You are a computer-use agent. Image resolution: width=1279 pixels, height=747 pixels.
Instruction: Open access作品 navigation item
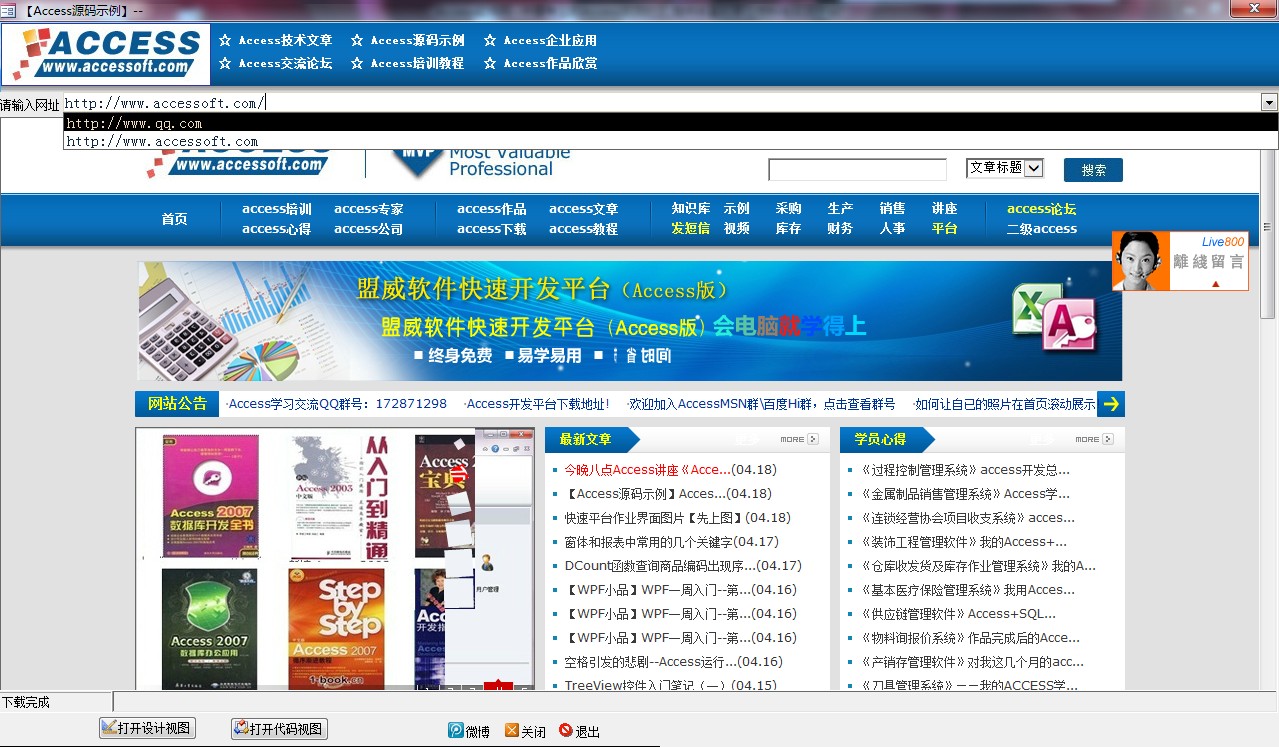click(x=492, y=209)
